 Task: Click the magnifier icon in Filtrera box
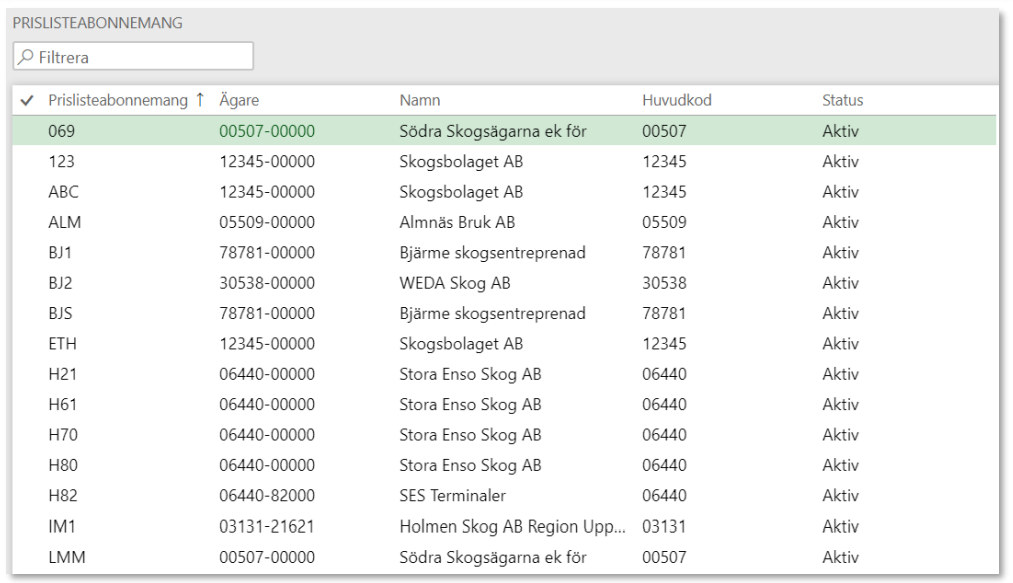click(25, 57)
